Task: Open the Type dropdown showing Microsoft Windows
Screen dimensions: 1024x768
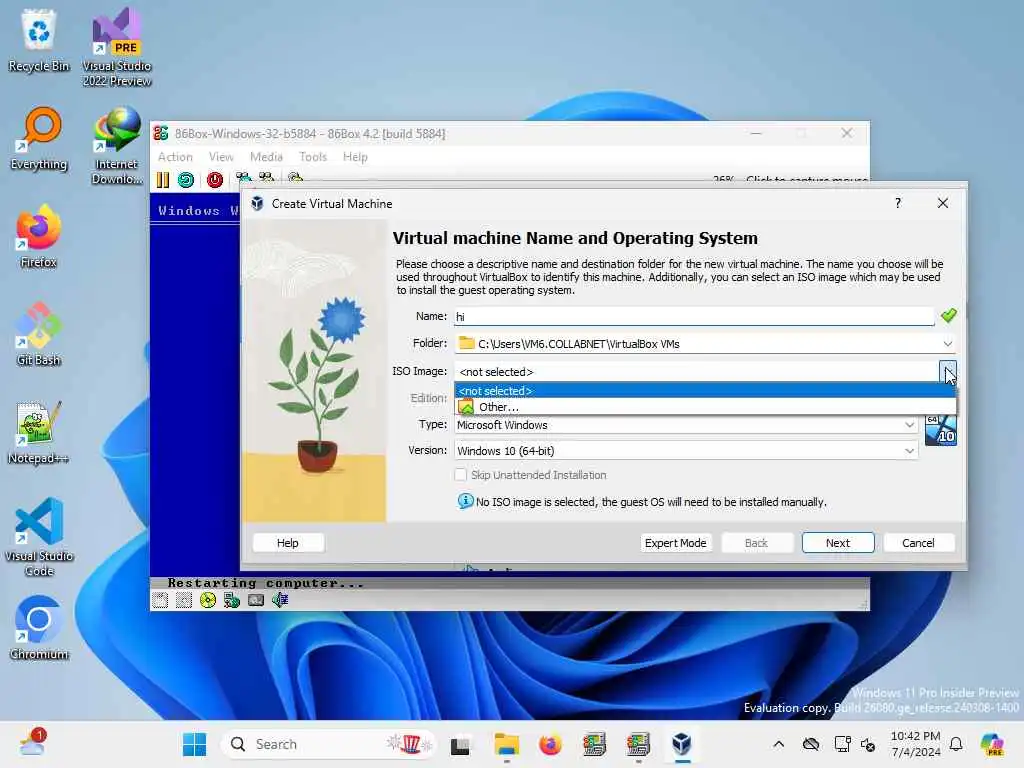Action: tap(686, 425)
